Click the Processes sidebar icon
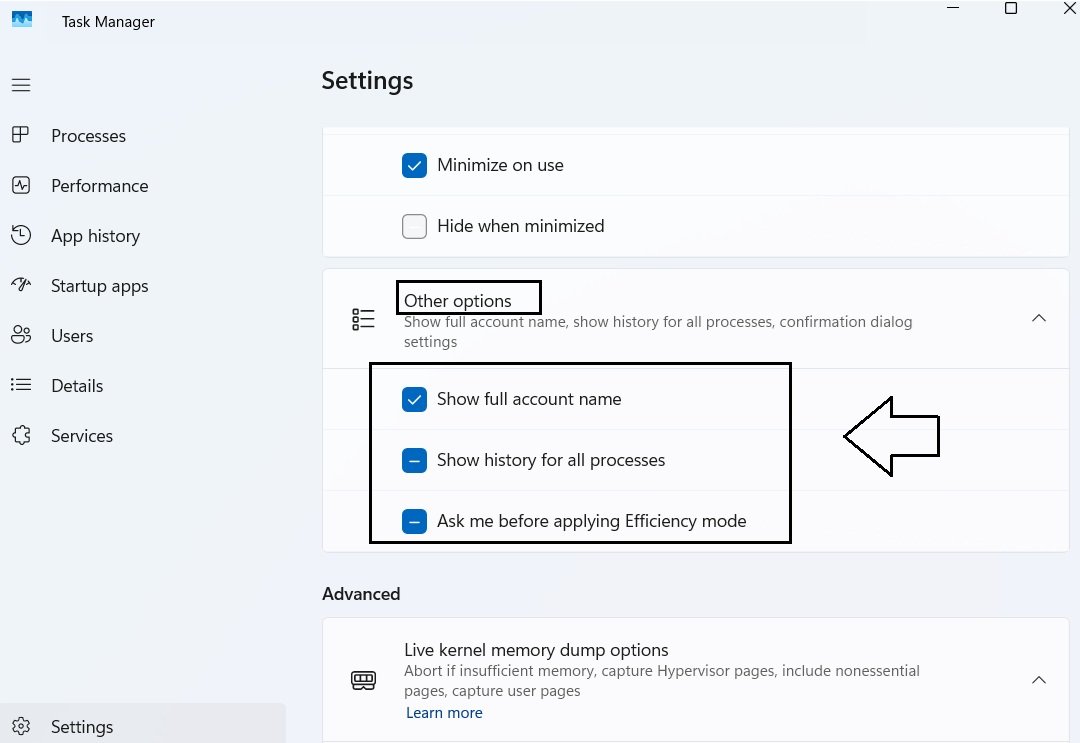Viewport: 1080px width, 743px height. 21,135
